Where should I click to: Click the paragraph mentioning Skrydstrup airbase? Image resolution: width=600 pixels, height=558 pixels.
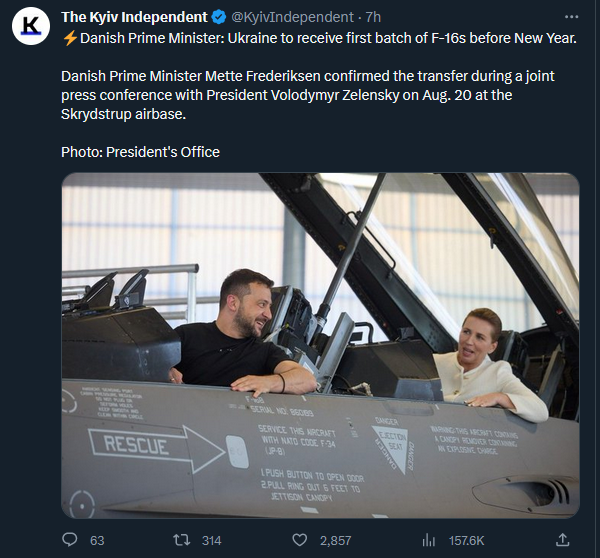[300, 95]
